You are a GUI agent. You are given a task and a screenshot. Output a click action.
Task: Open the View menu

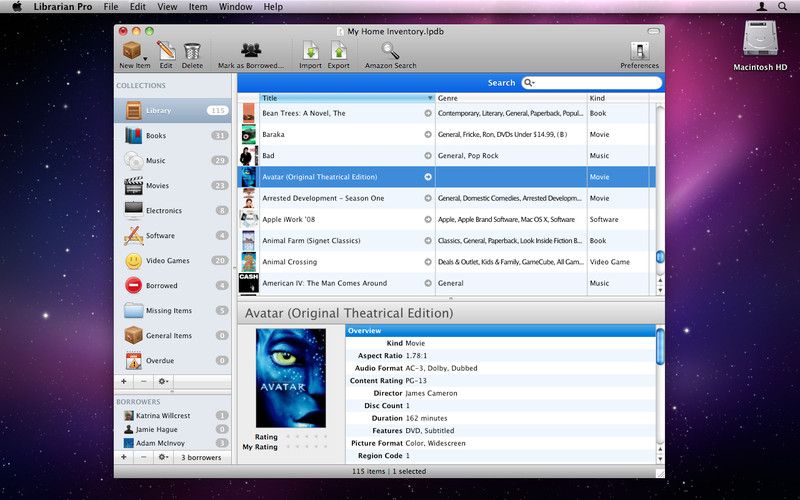(167, 7)
